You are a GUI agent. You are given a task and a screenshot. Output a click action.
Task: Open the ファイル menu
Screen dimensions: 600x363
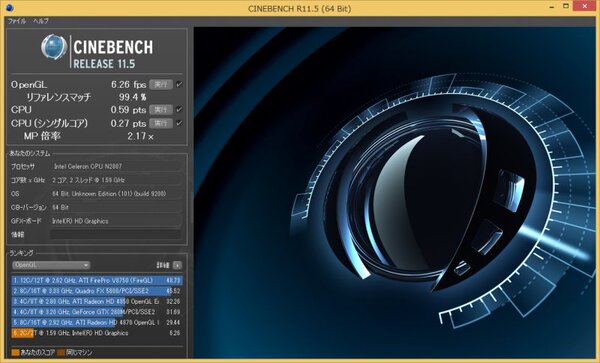(x=17, y=21)
